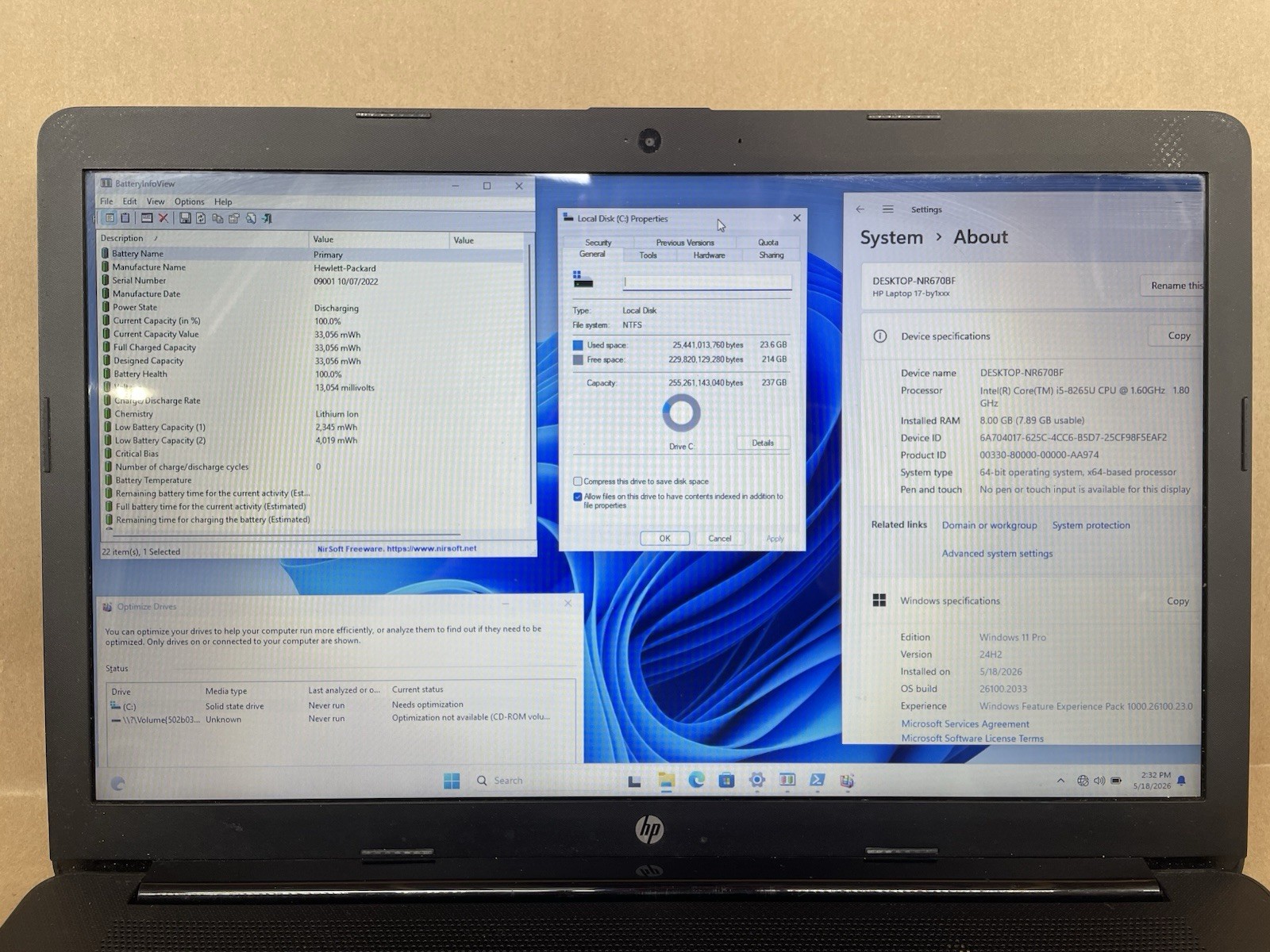The width and height of the screenshot is (1270, 952).
Task: Switch to BatteryInfoView taskbar icon
Action: click(787, 781)
